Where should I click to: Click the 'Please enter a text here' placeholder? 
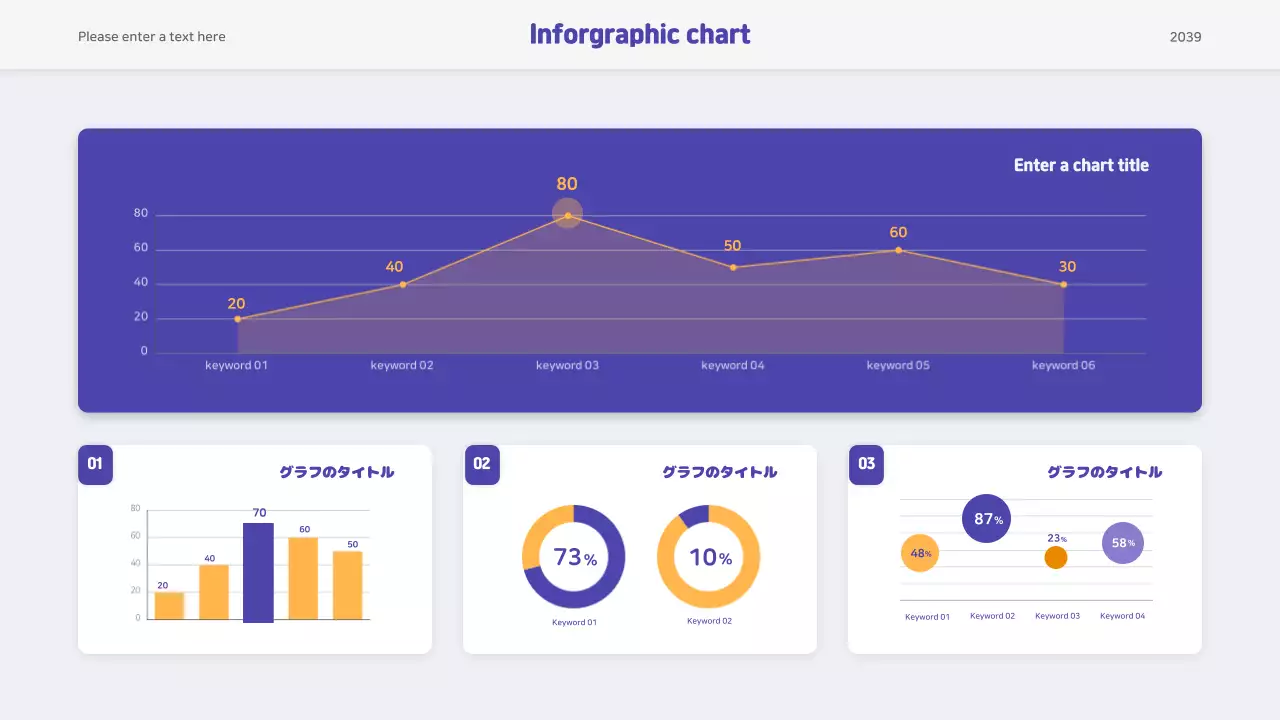click(x=152, y=37)
